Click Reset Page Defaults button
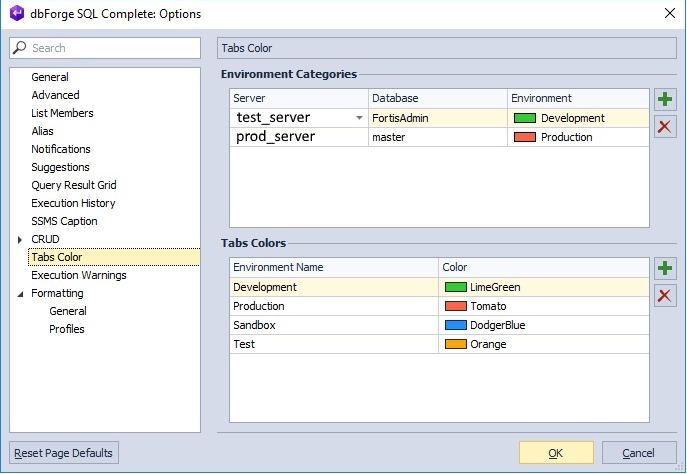The image size is (687, 474). point(64,453)
